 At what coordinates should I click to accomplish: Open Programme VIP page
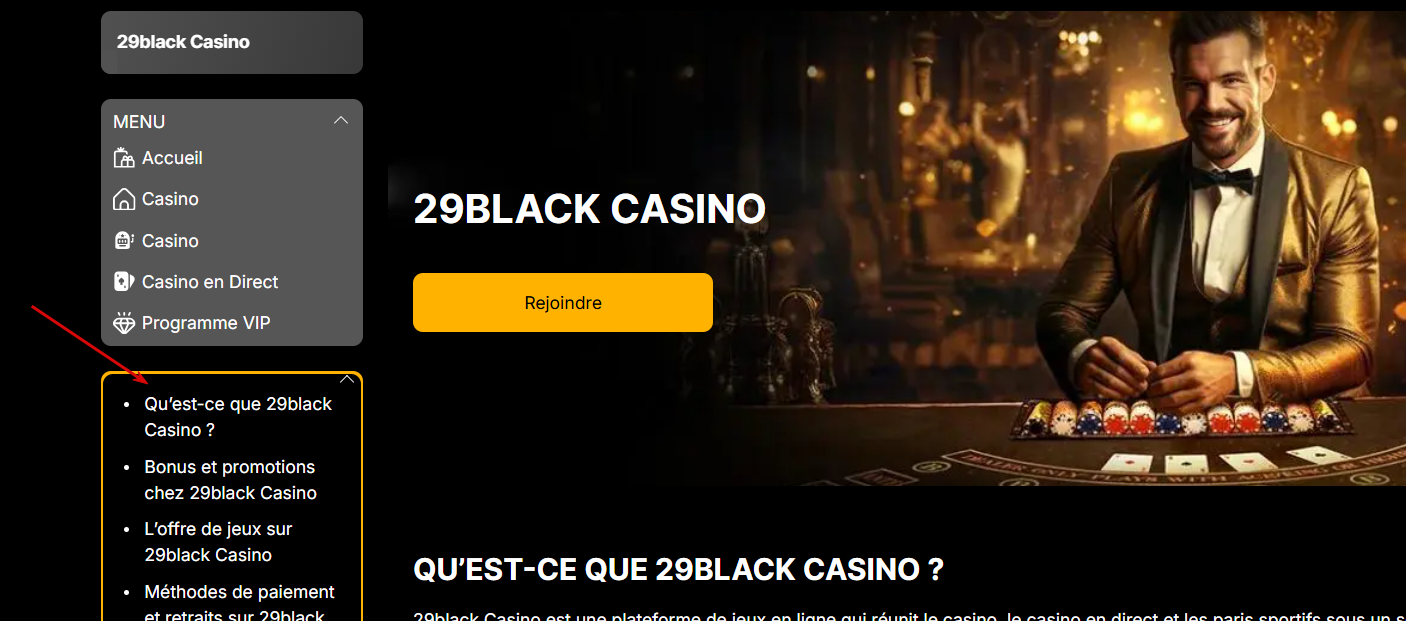pos(206,323)
